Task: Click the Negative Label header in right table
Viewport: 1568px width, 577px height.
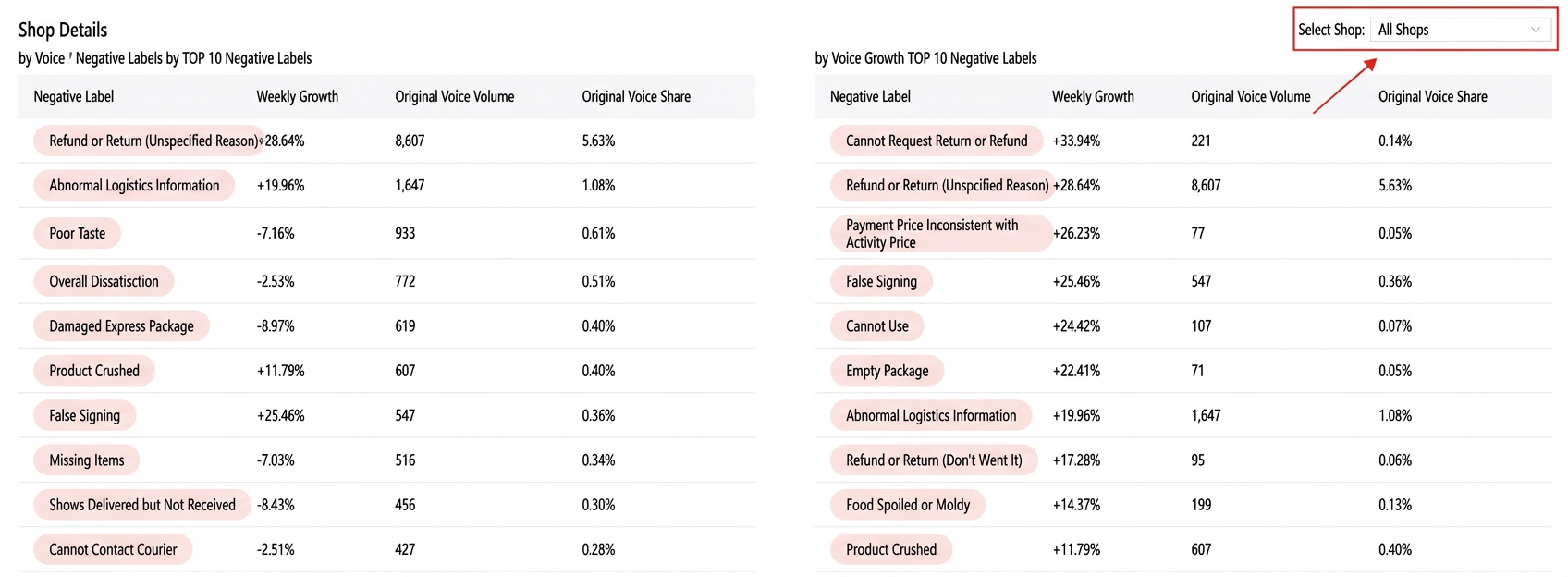Action: tap(870, 96)
